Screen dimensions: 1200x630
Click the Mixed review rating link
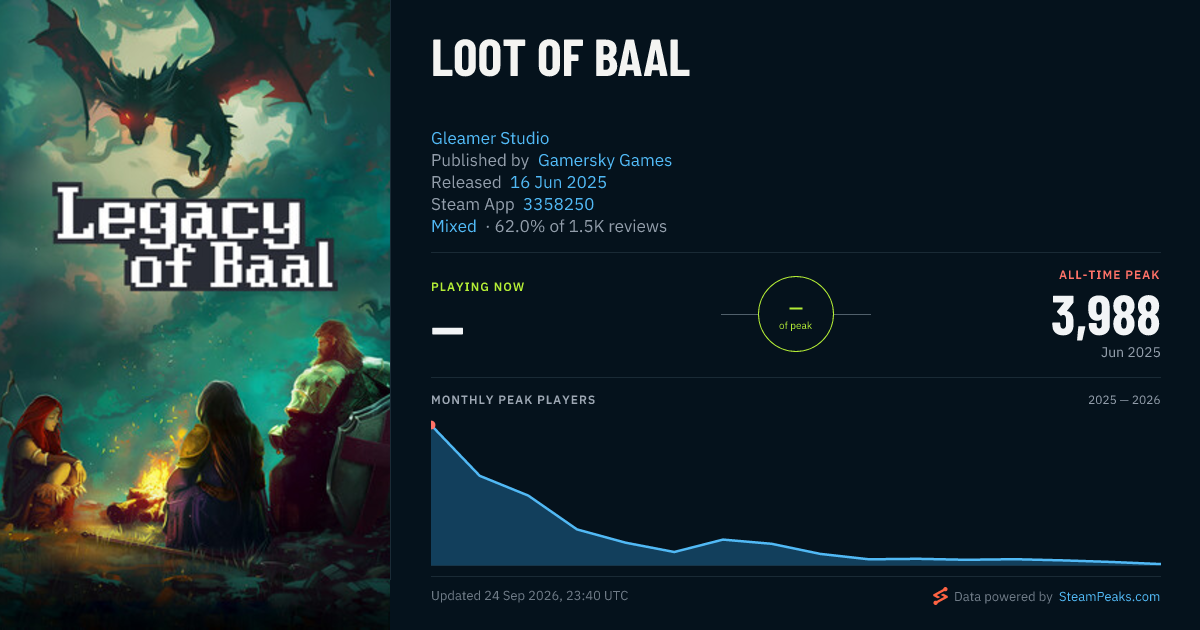[454, 226]
